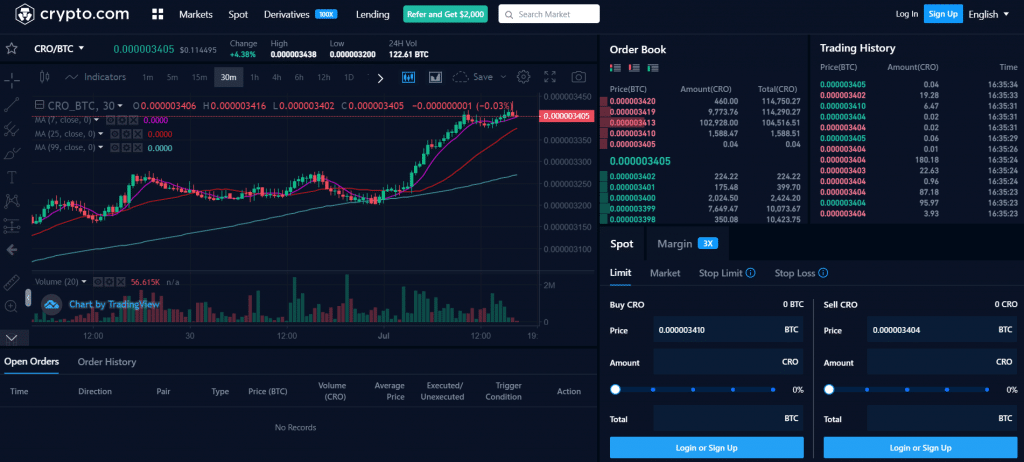Viewport: 1024px width, 462px height.
Task: Select the zoom in tool
Action: (x=11, y=306)
